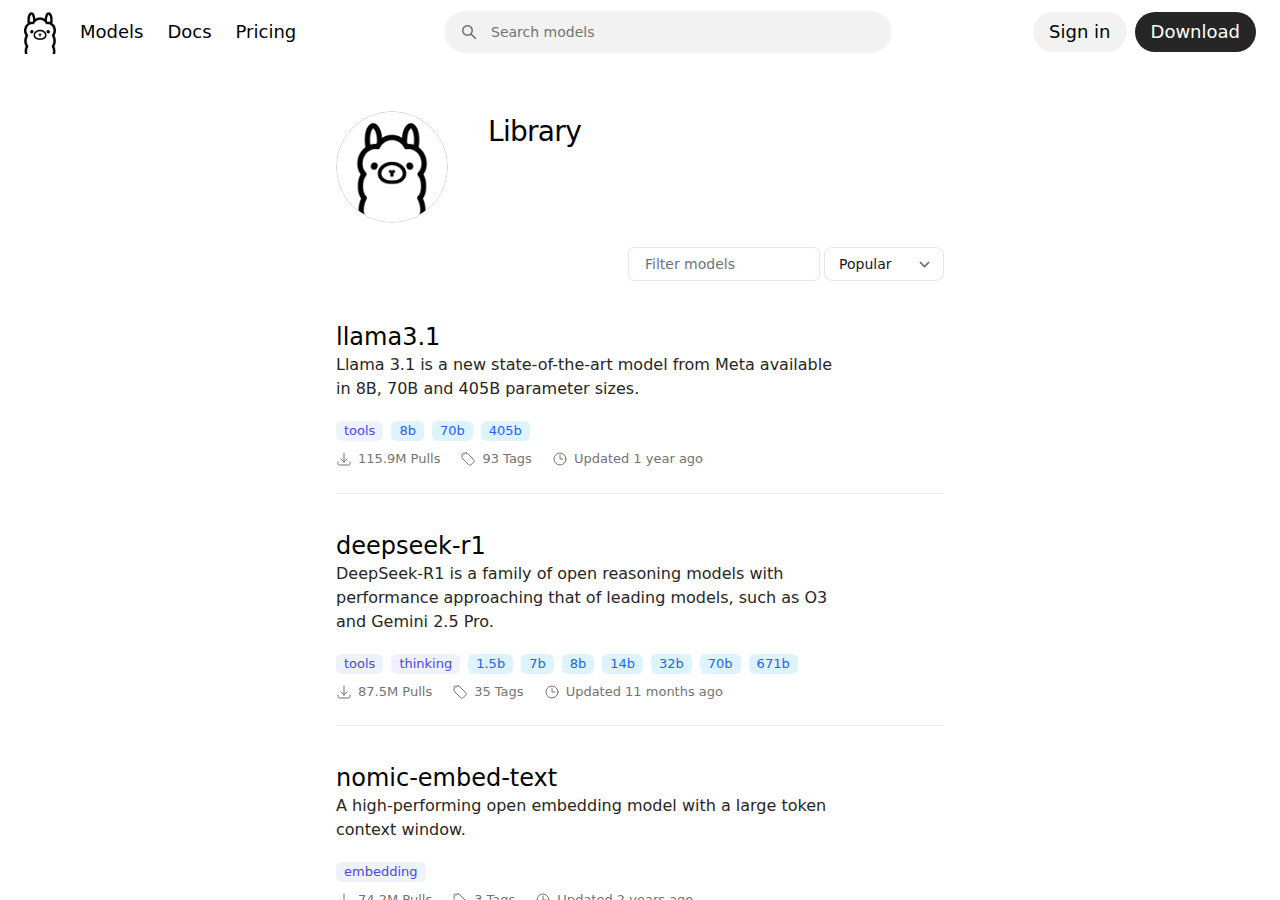Select the thinking tag under deepseek-r1

tap(426, 664)
